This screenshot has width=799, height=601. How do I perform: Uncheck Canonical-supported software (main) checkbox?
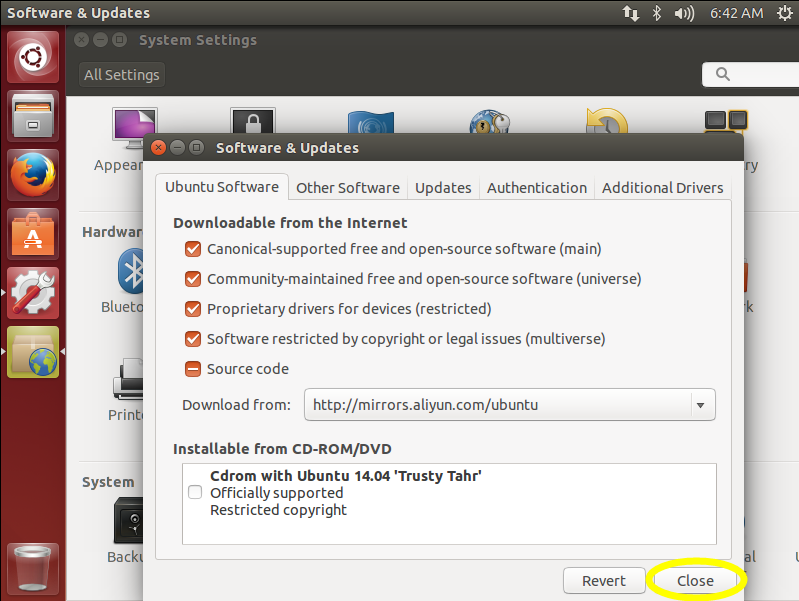pyautogui.click(x=193, y=249)
